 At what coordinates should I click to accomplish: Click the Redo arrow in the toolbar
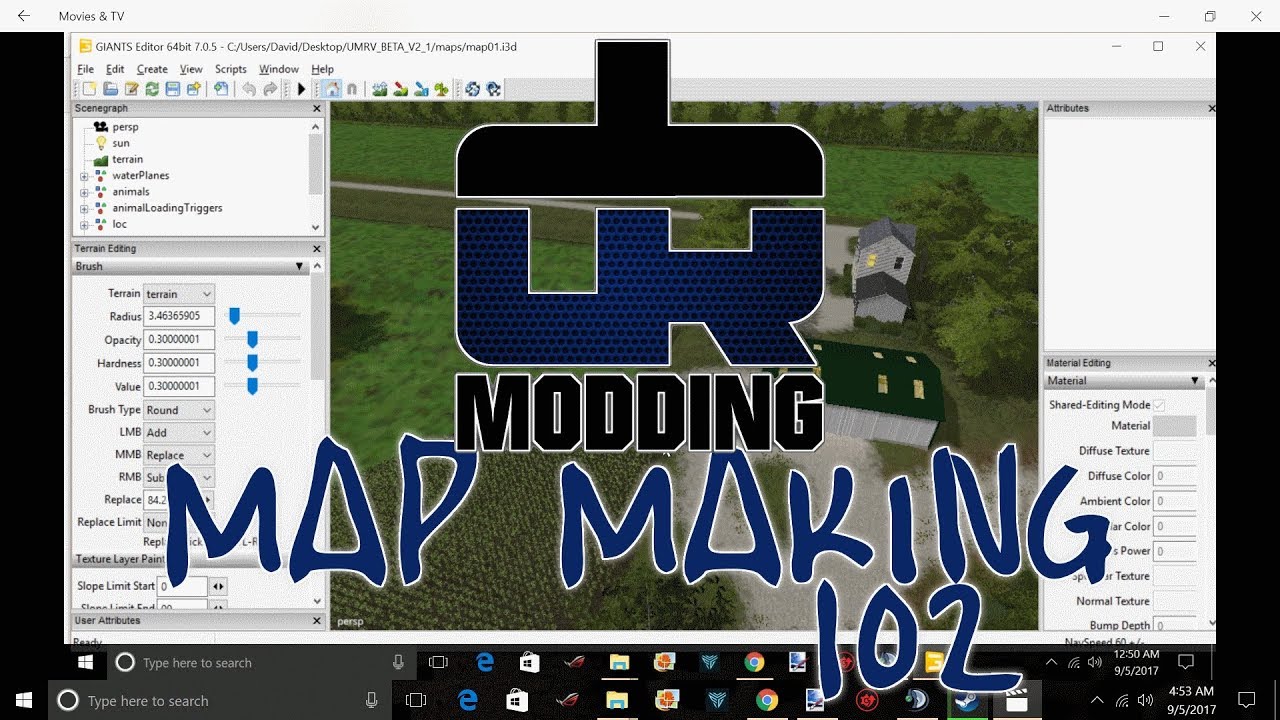(269, 89)
